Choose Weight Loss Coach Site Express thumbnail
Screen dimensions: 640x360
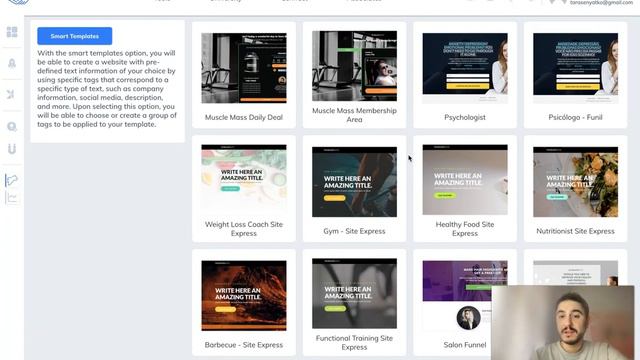click(x=244, y=178)
